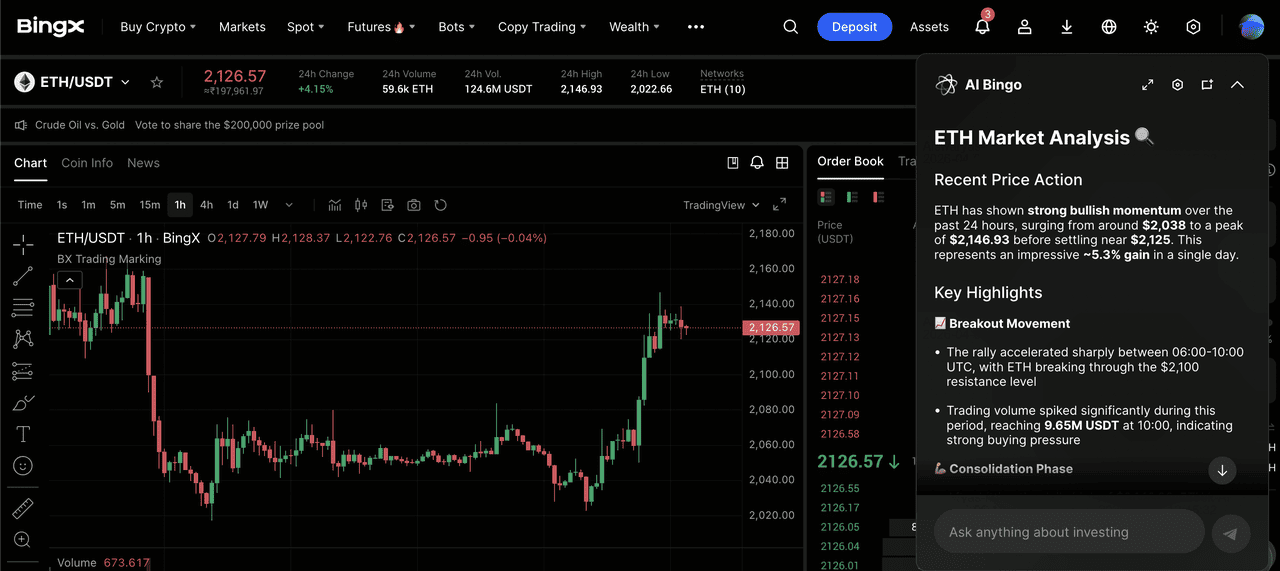Click the blue Deposit button

tap(854, 27)
